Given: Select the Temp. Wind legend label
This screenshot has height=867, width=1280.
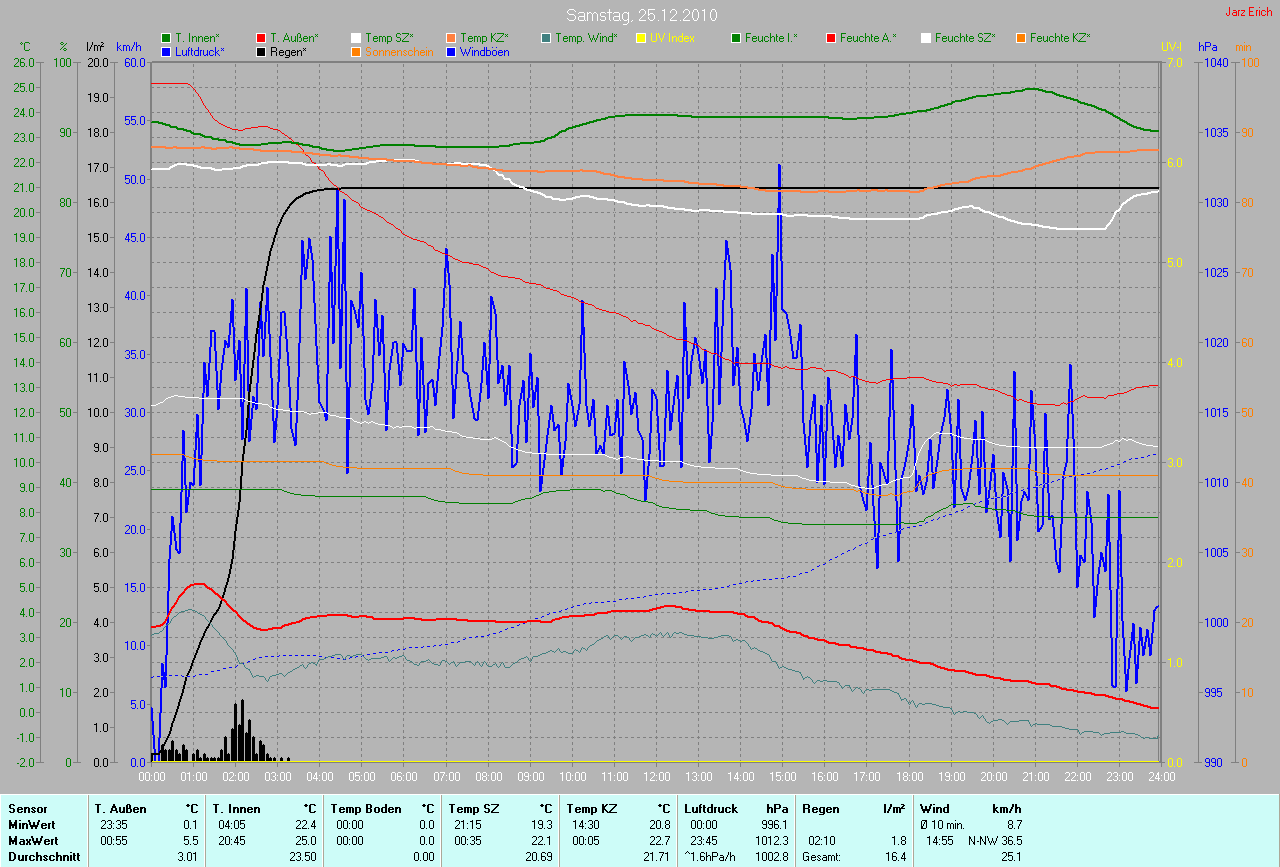Looking at the screenshot, I should (585, 38).
